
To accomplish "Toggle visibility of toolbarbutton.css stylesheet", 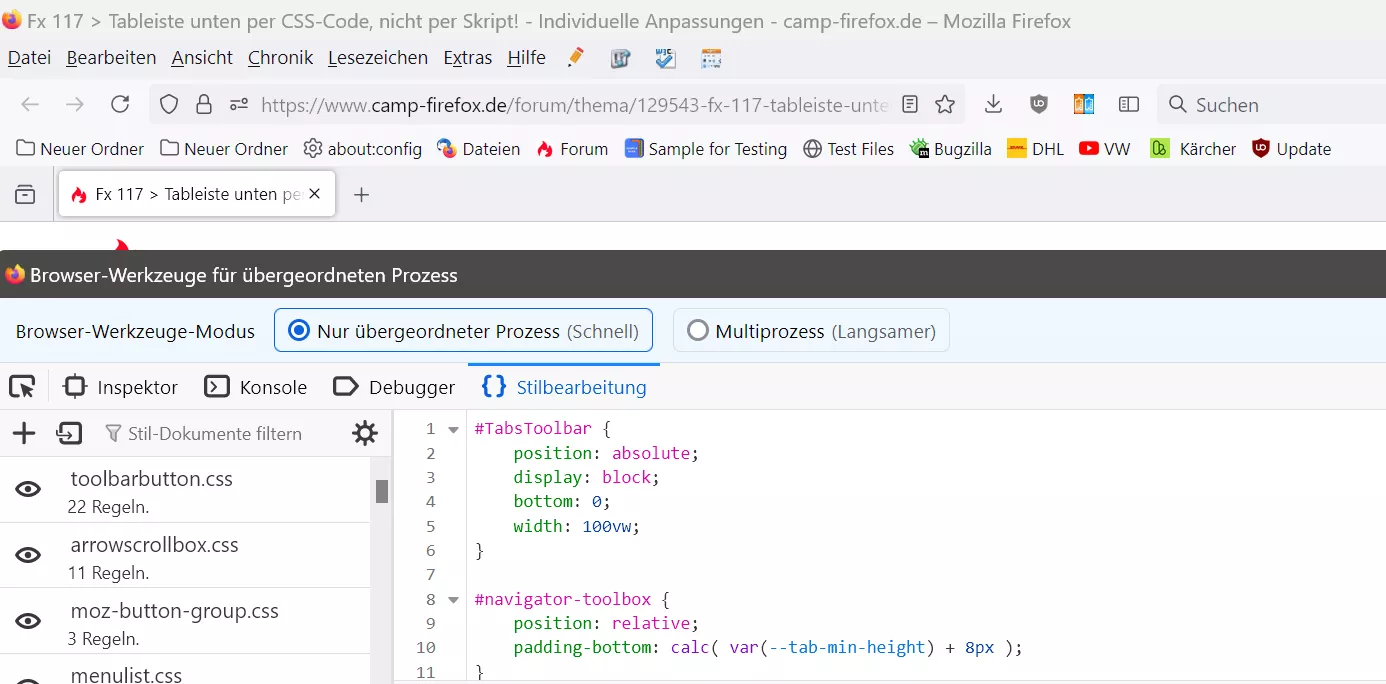I will click(x=28, y=489).
